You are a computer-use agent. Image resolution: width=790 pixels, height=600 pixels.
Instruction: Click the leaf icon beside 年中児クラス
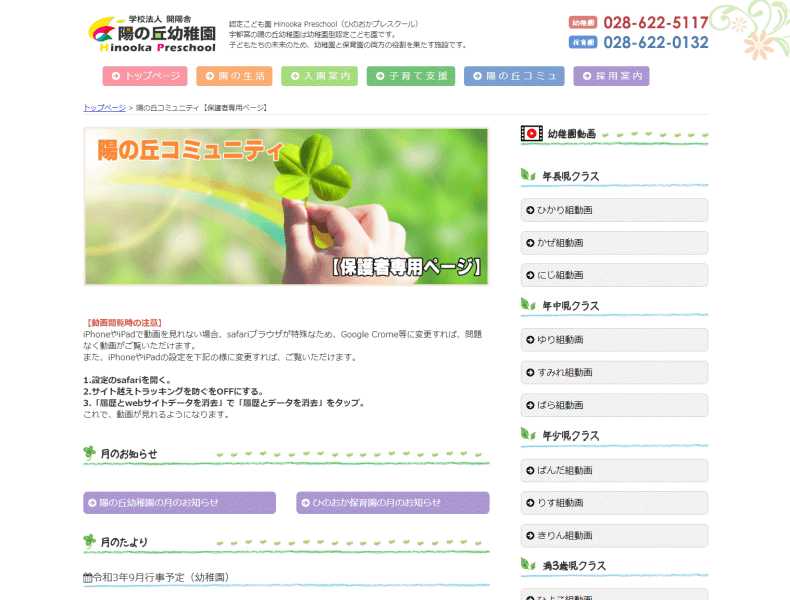tap(528, 305)
